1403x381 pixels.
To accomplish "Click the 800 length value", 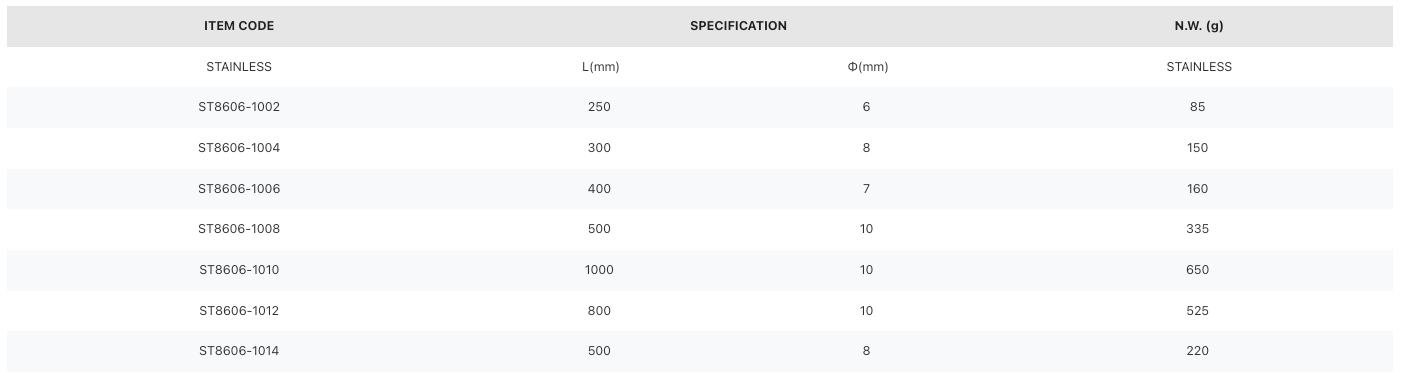I will pos(600,311).
